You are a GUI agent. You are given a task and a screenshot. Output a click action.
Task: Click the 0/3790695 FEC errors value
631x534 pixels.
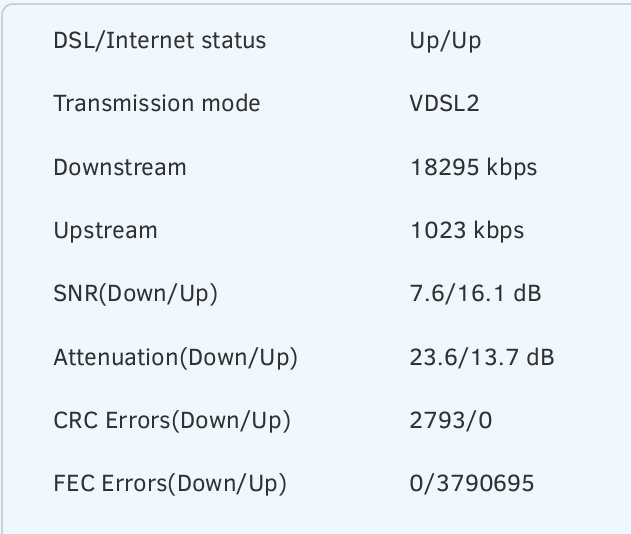(x=472, y=483)
